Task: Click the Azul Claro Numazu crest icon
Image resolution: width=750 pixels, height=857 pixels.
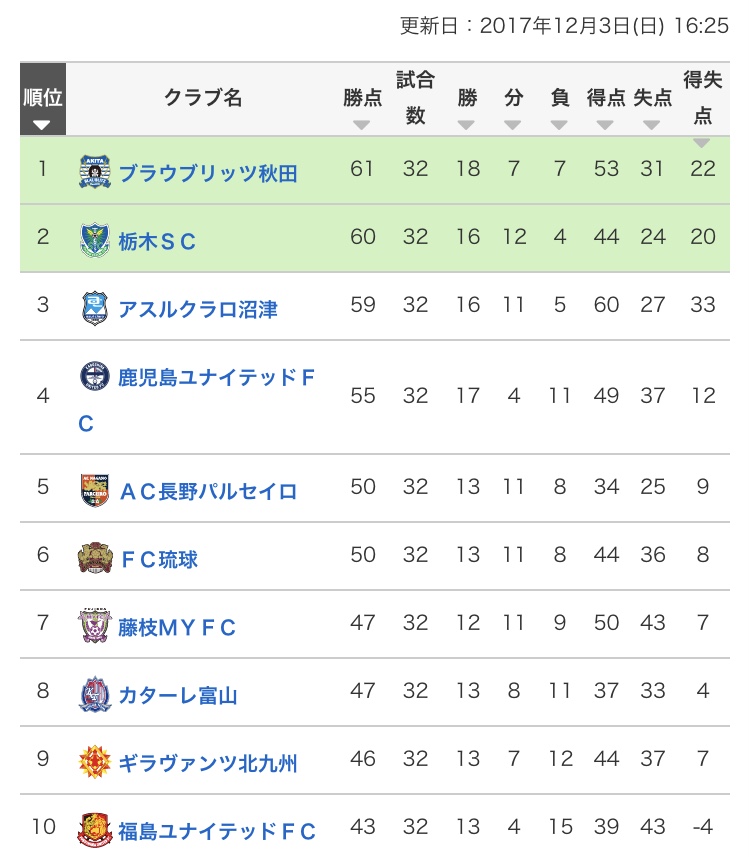Action: [95, 308]
